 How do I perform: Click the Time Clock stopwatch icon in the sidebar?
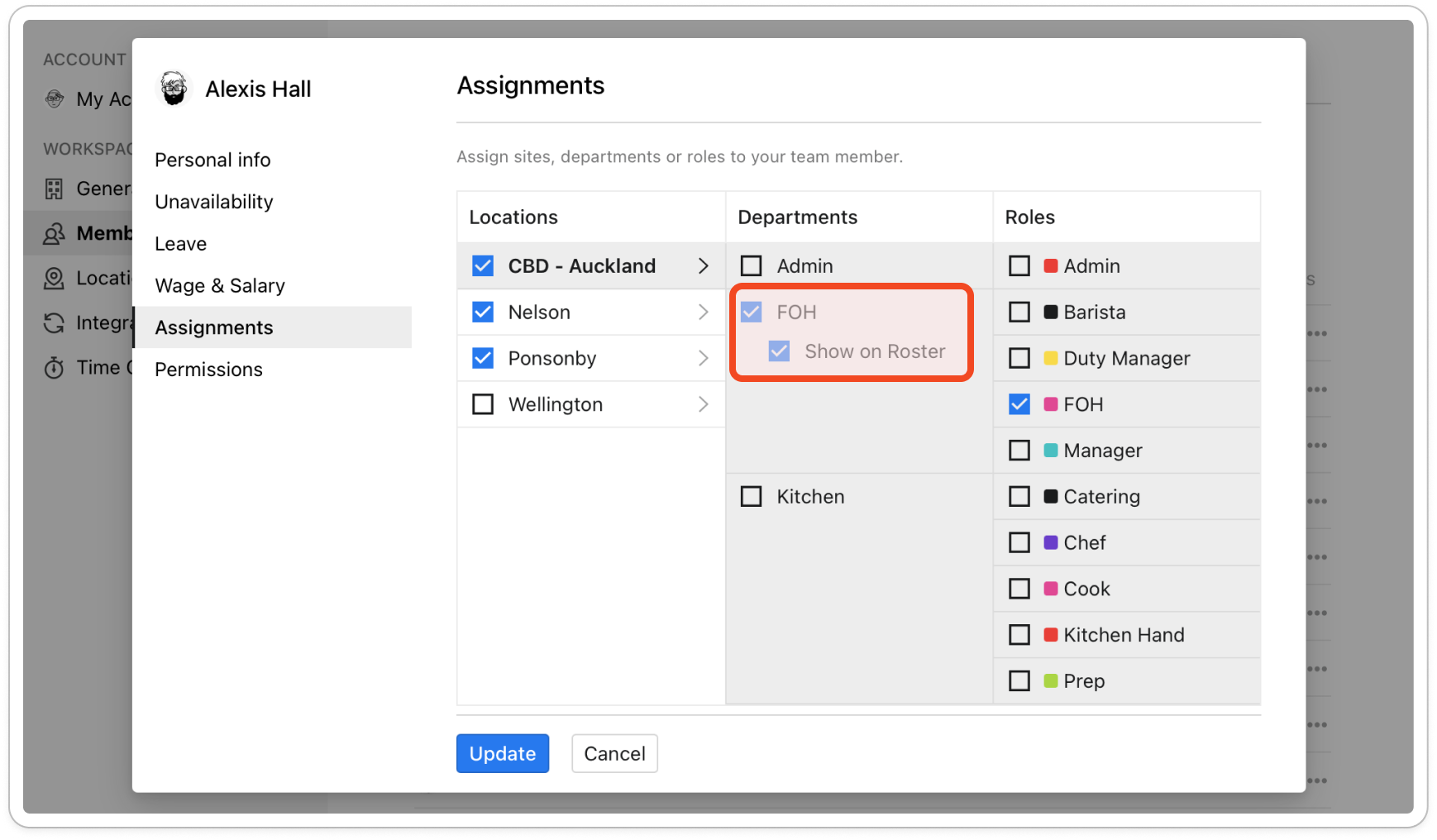[54, 368]
